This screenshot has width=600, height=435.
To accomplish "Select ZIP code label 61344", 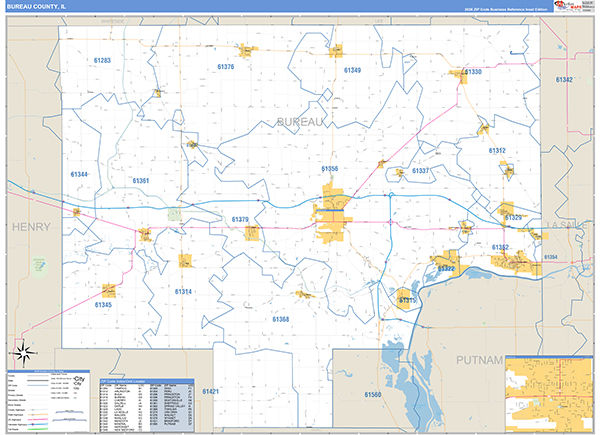I will pos(79,174).
